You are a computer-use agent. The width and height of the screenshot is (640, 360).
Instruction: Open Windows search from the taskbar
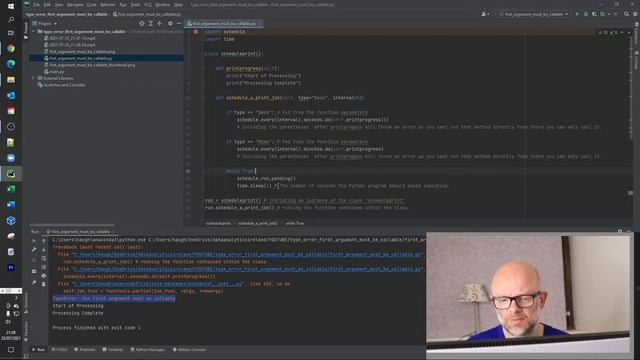(11, 20)
